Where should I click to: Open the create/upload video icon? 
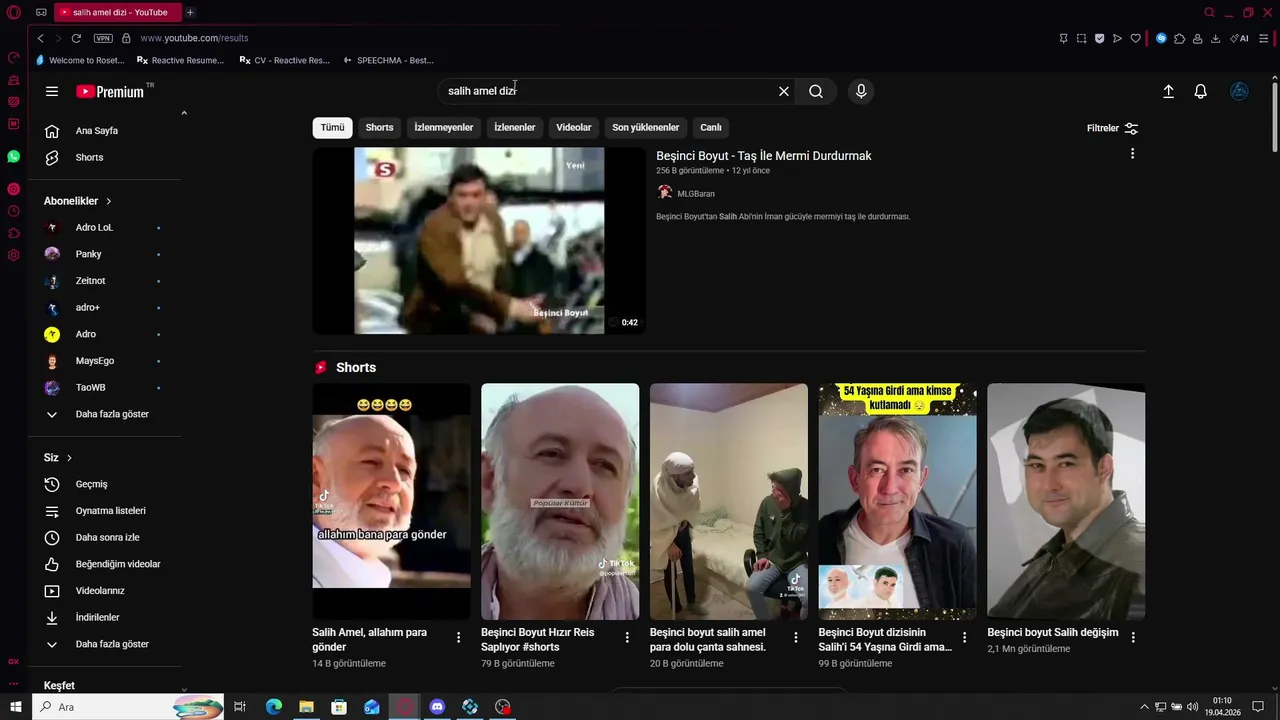pos(1168,91)
